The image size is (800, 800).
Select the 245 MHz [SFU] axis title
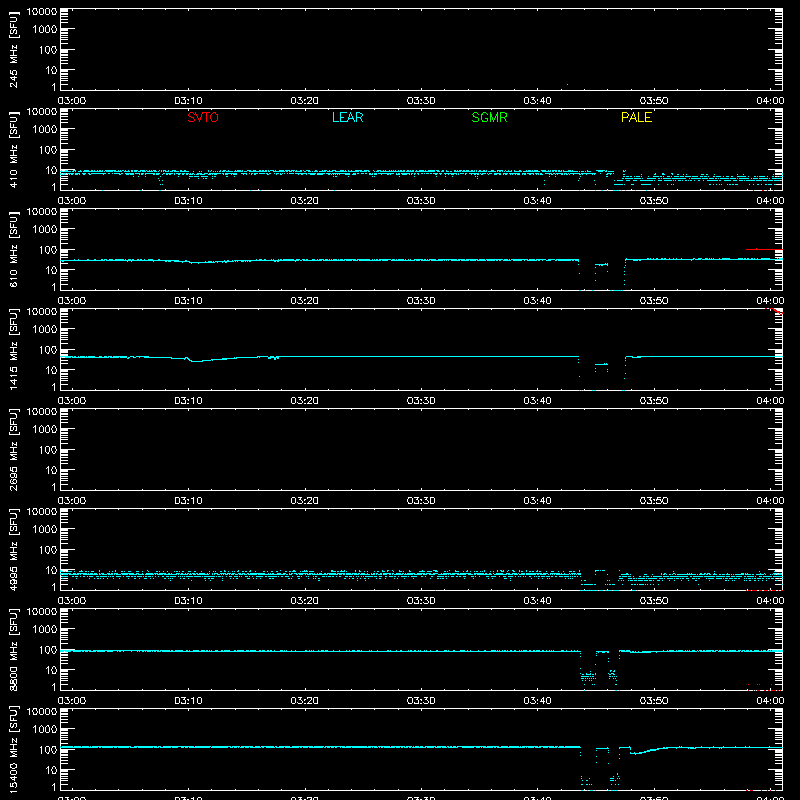(13, 49)
